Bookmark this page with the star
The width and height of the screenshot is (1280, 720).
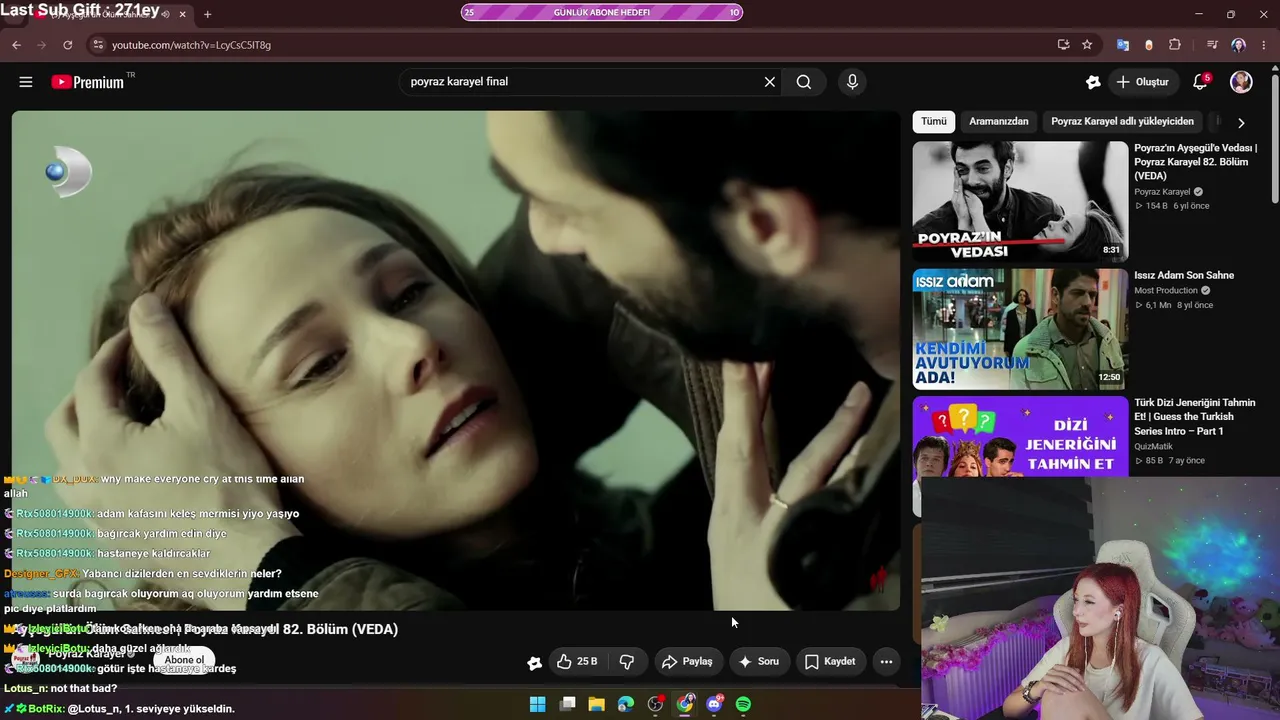pyautogui.click(x=1087, y=45)
